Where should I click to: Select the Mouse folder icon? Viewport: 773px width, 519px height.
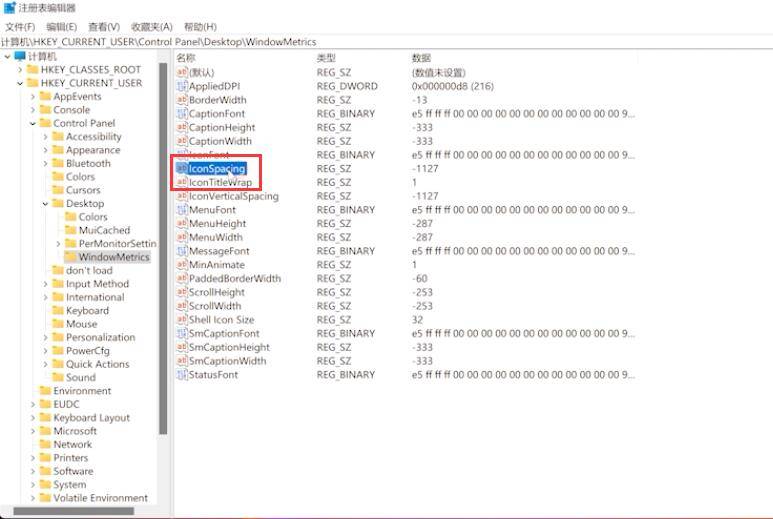point(58,324)
